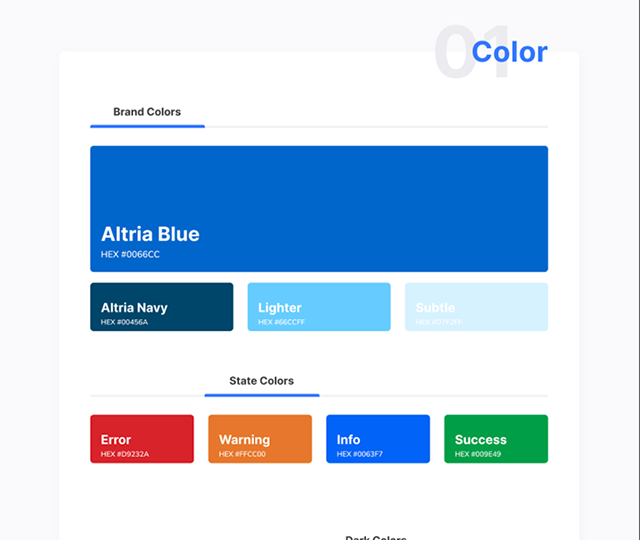Screen dimensions: 640x540
Task: Select the Altria Blue color swatch
Action: 319,209
